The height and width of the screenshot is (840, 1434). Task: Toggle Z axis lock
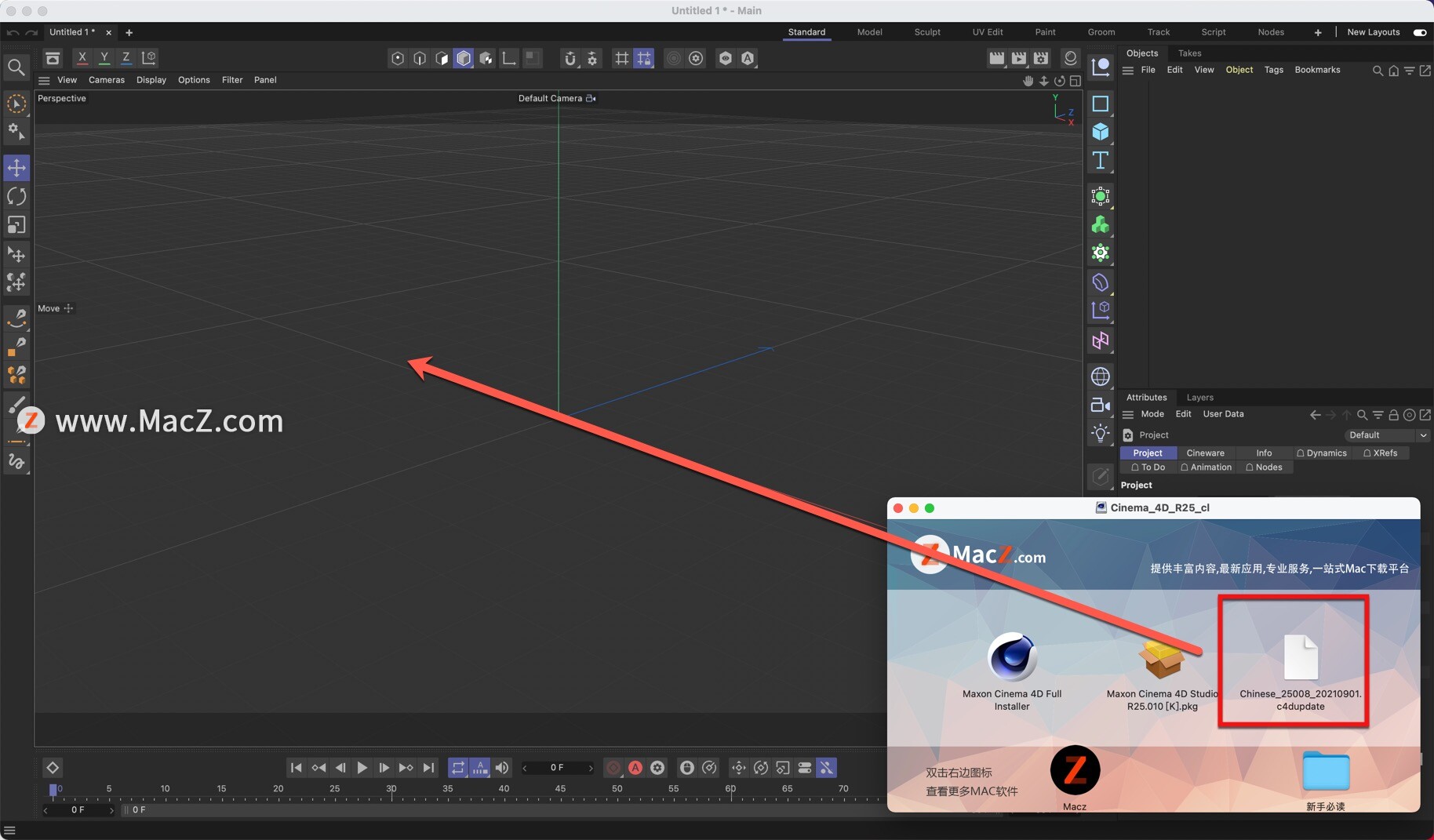point(126,58)
